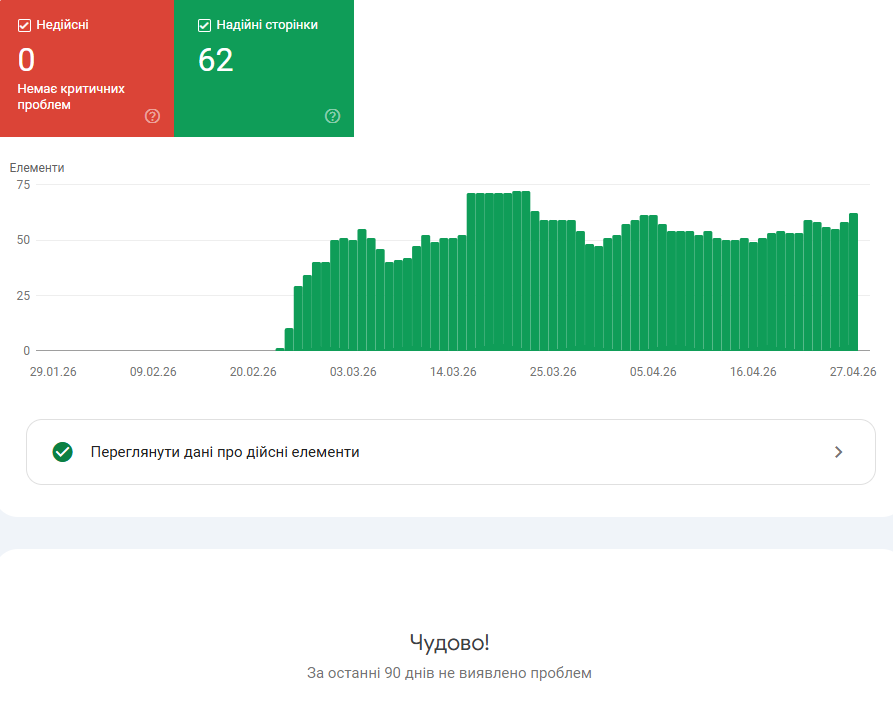Screen dimensions: 893x705
Task: Select the green Надійні сторінки card showing 62
Action: (x=264, y=68)
